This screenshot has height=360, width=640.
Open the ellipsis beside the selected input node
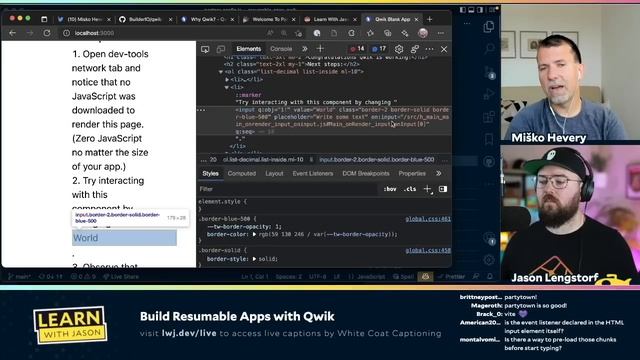pos(201,110)
